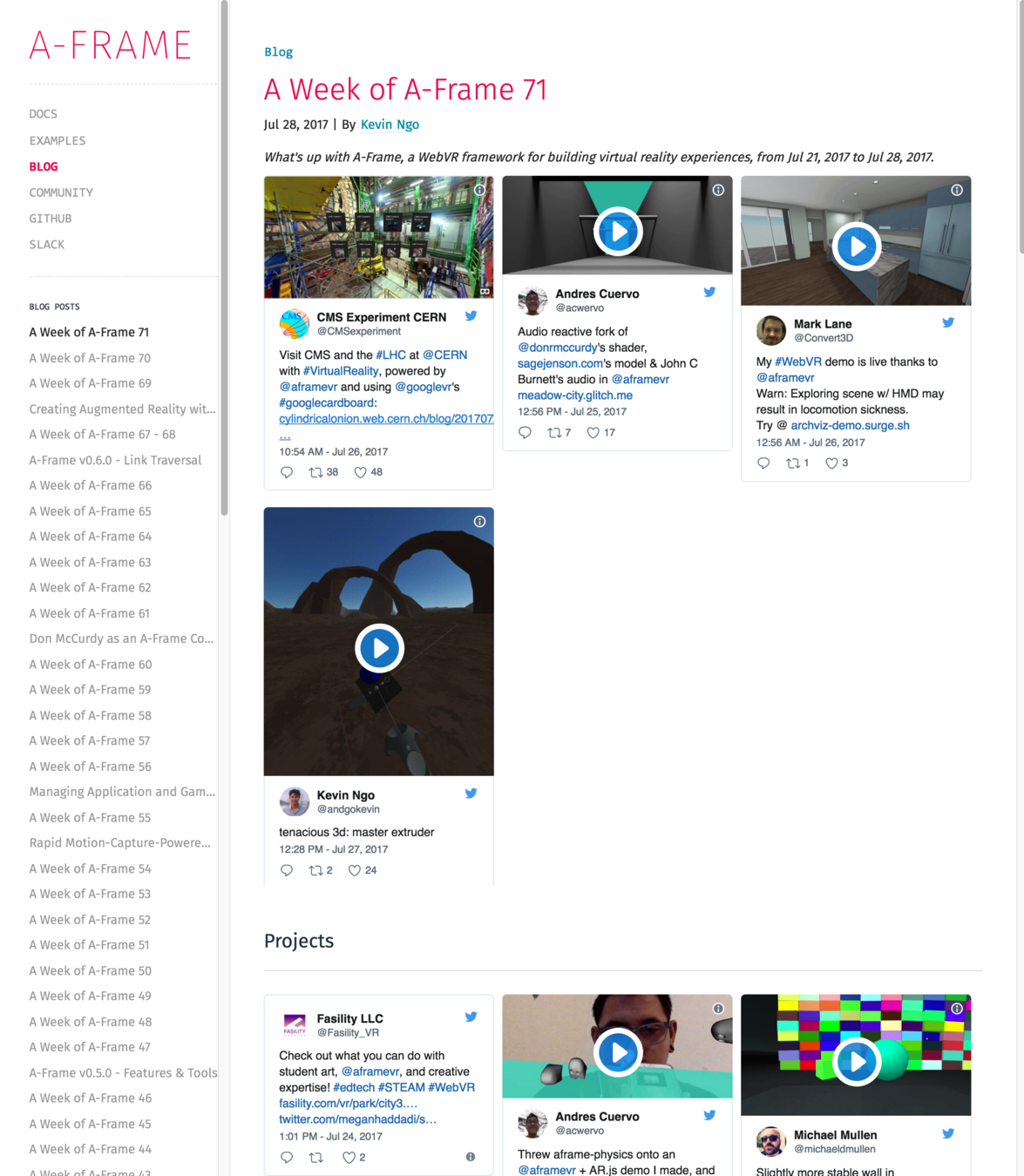1024x1176 pixels.
Task: Reply to the CMS Experiment CERN tweet
Action: (287, 472)
